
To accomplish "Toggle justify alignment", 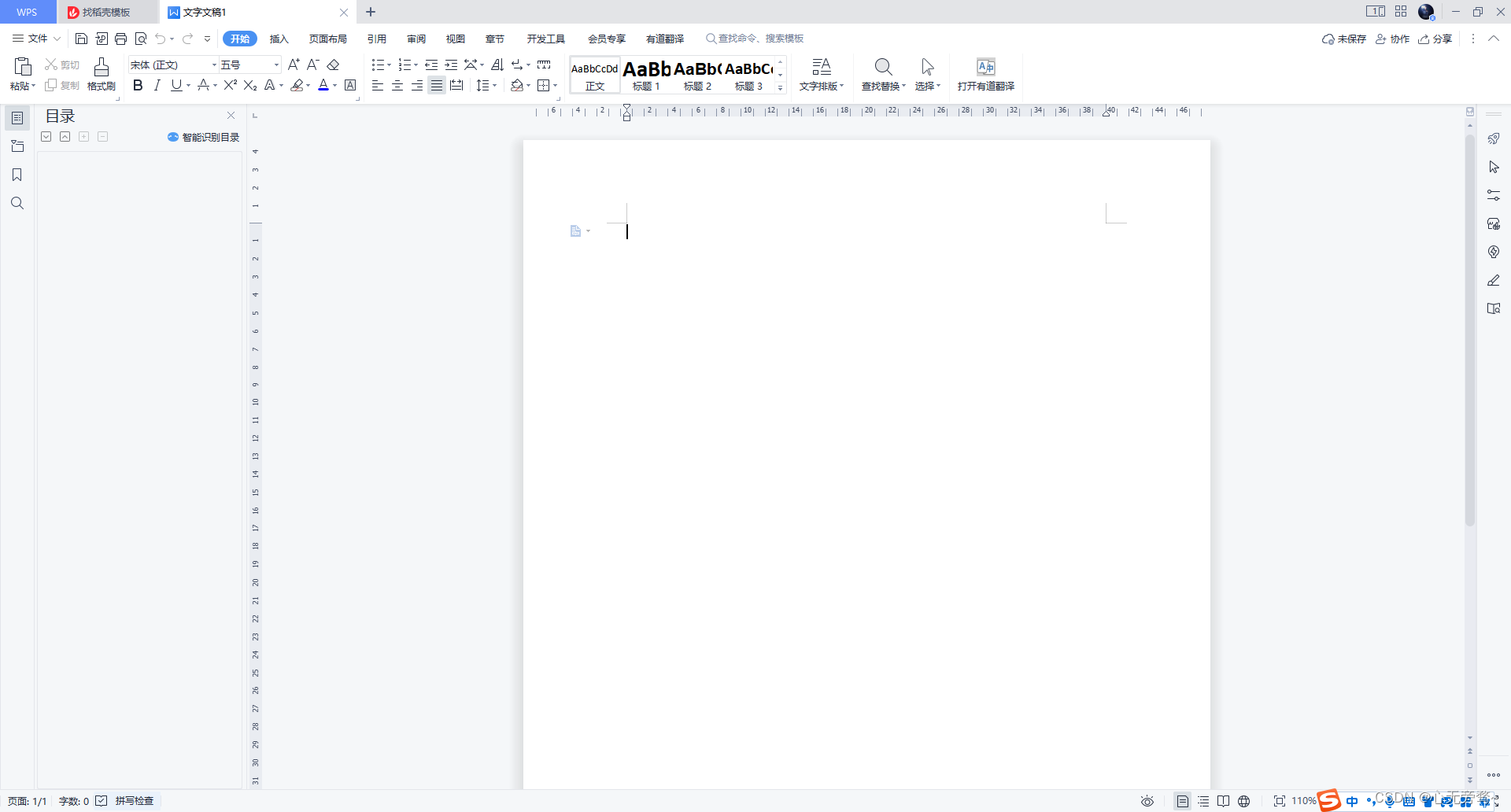I will pos(437,85).
